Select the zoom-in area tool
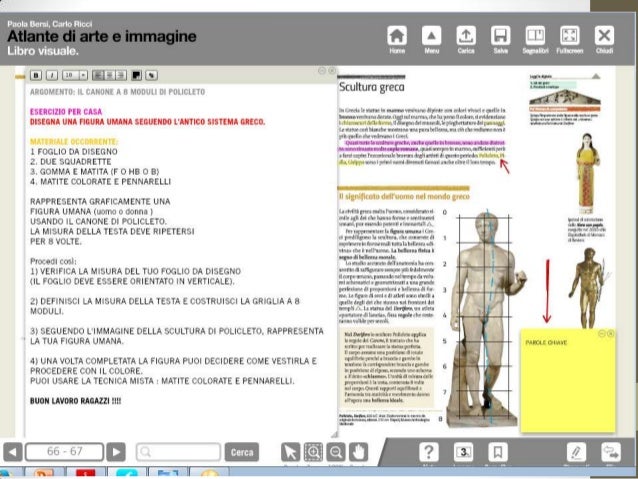The height and width of the screenshot is (479, 638). [x=313, y=452]
